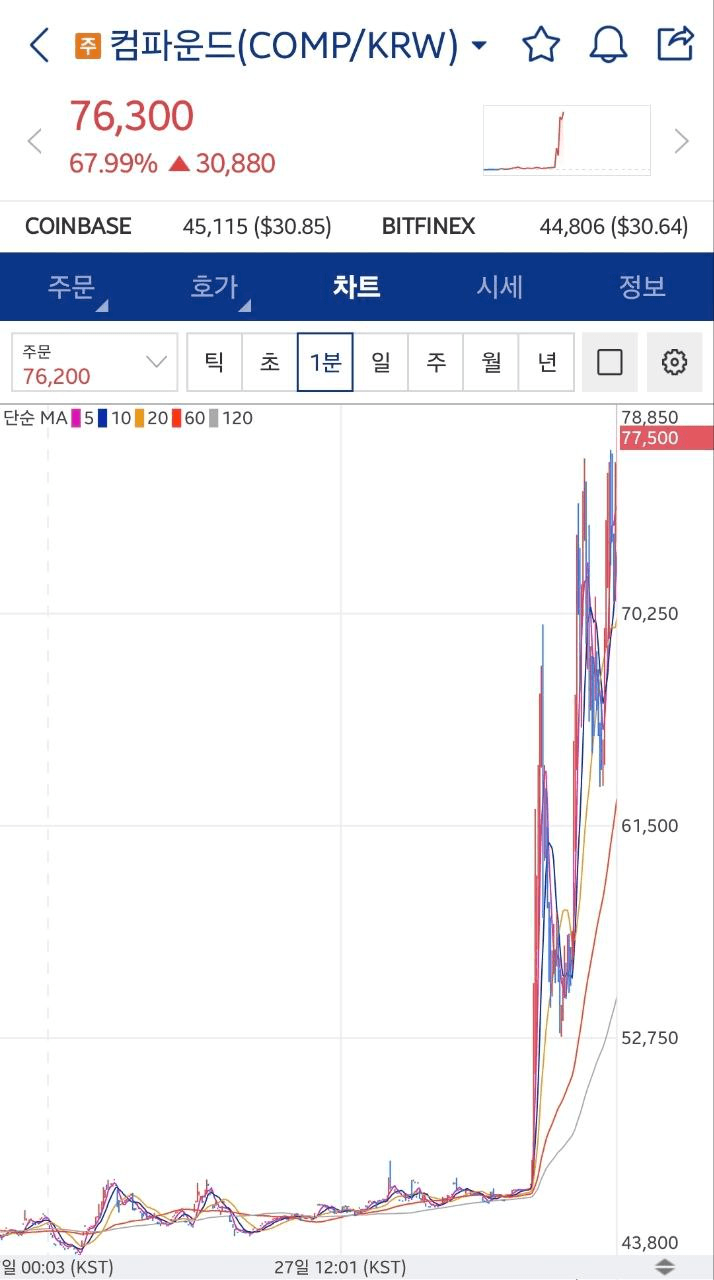
Task: Expand the COMP/KRW market selector dropdown
Action: [479, 46]
